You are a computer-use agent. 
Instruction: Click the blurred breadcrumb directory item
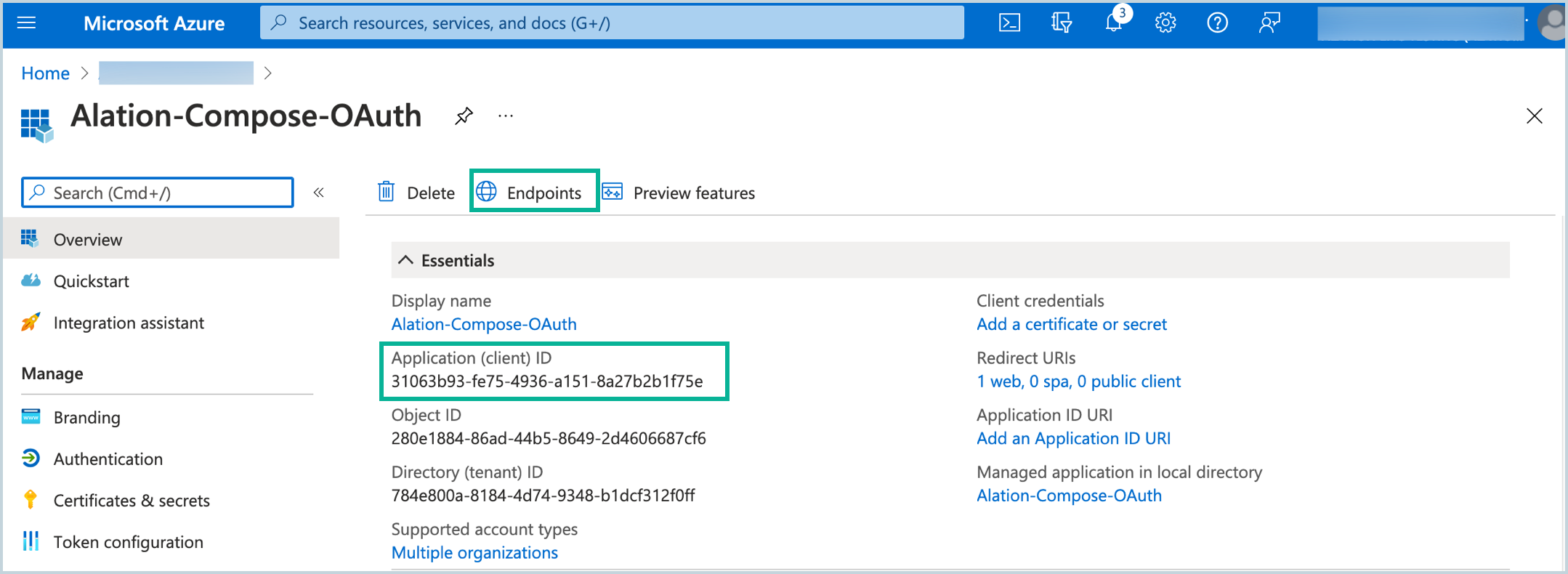pos(177,73)
